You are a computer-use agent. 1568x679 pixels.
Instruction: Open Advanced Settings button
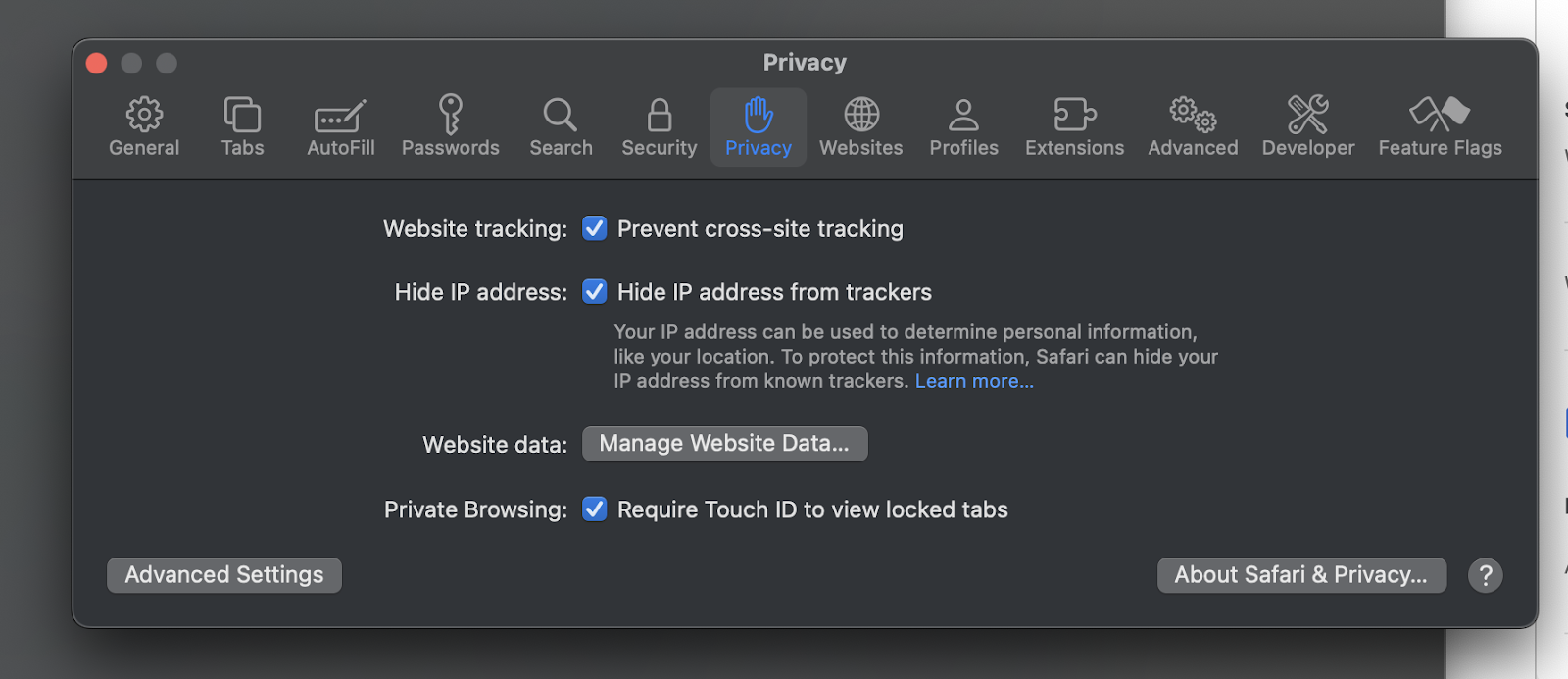click(224, 575)
